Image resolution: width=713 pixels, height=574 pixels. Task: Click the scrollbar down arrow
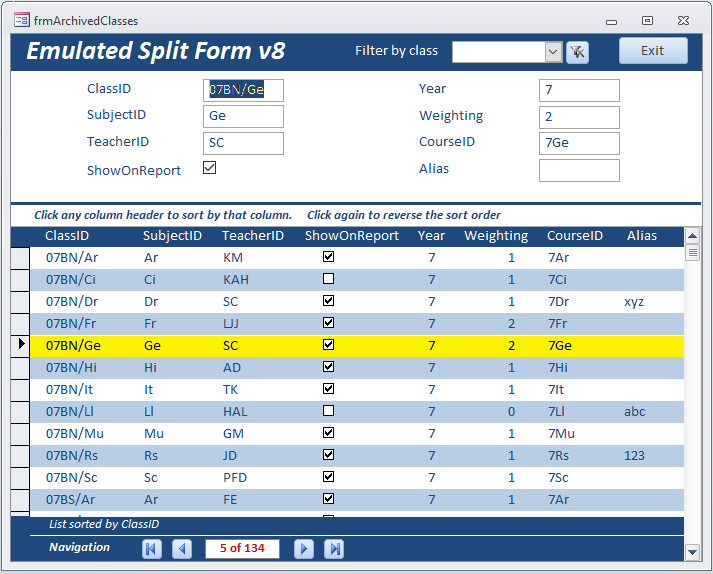tap(692, 552)
